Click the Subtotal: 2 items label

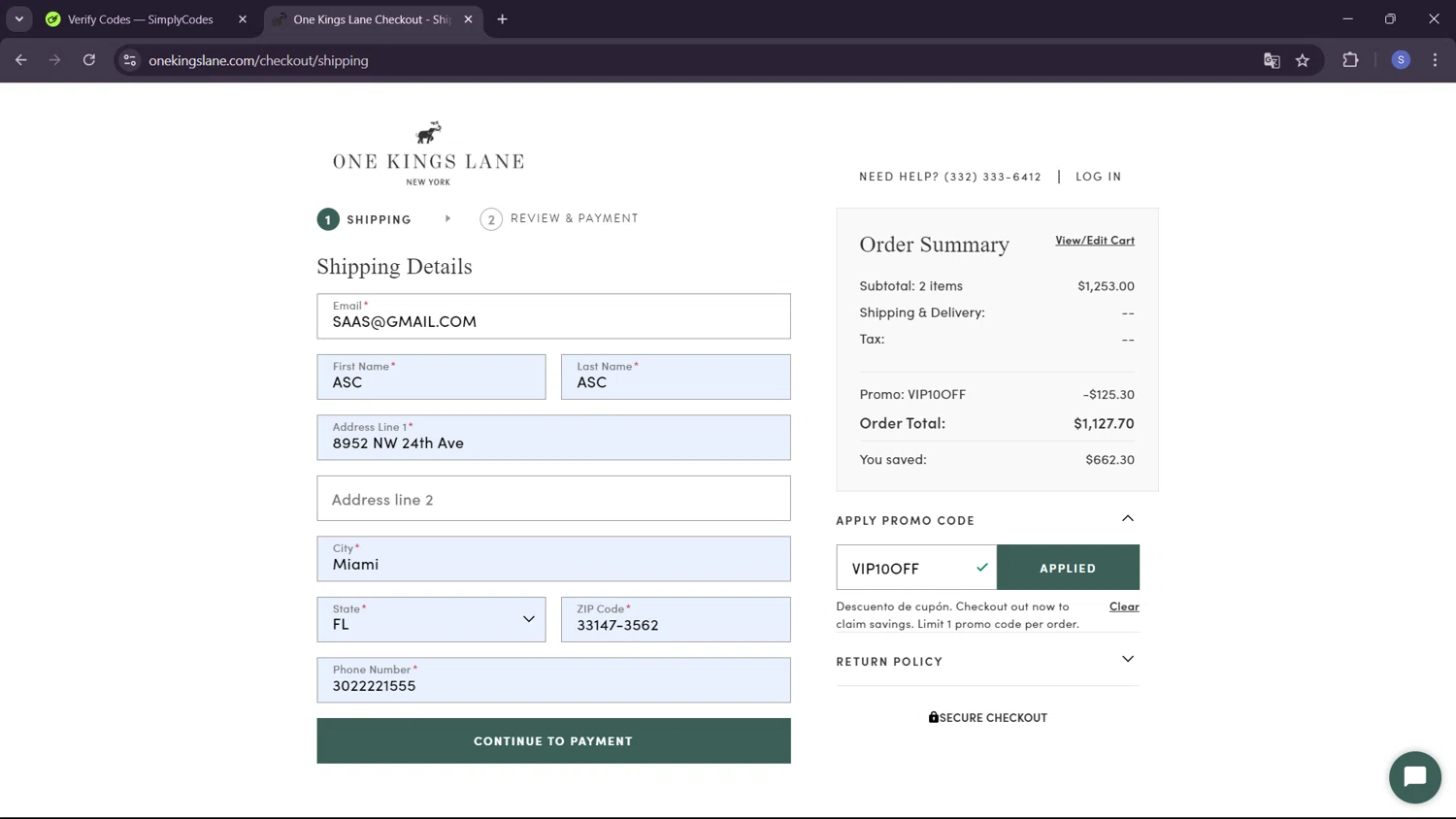[910, 286]
